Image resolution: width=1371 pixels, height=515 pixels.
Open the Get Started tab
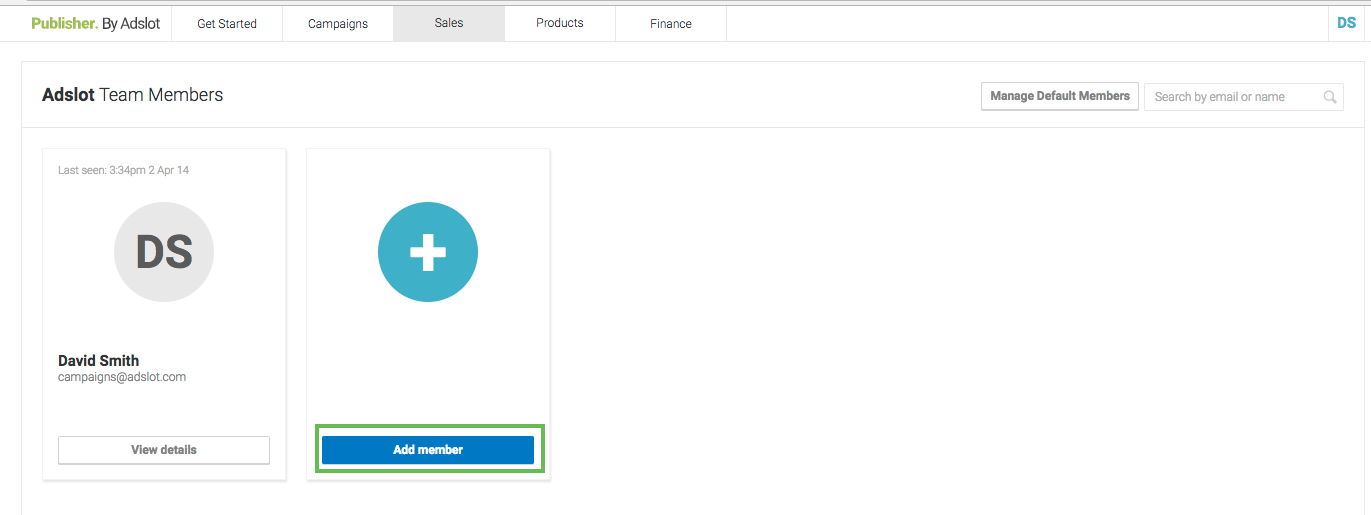tap(227, 23)
